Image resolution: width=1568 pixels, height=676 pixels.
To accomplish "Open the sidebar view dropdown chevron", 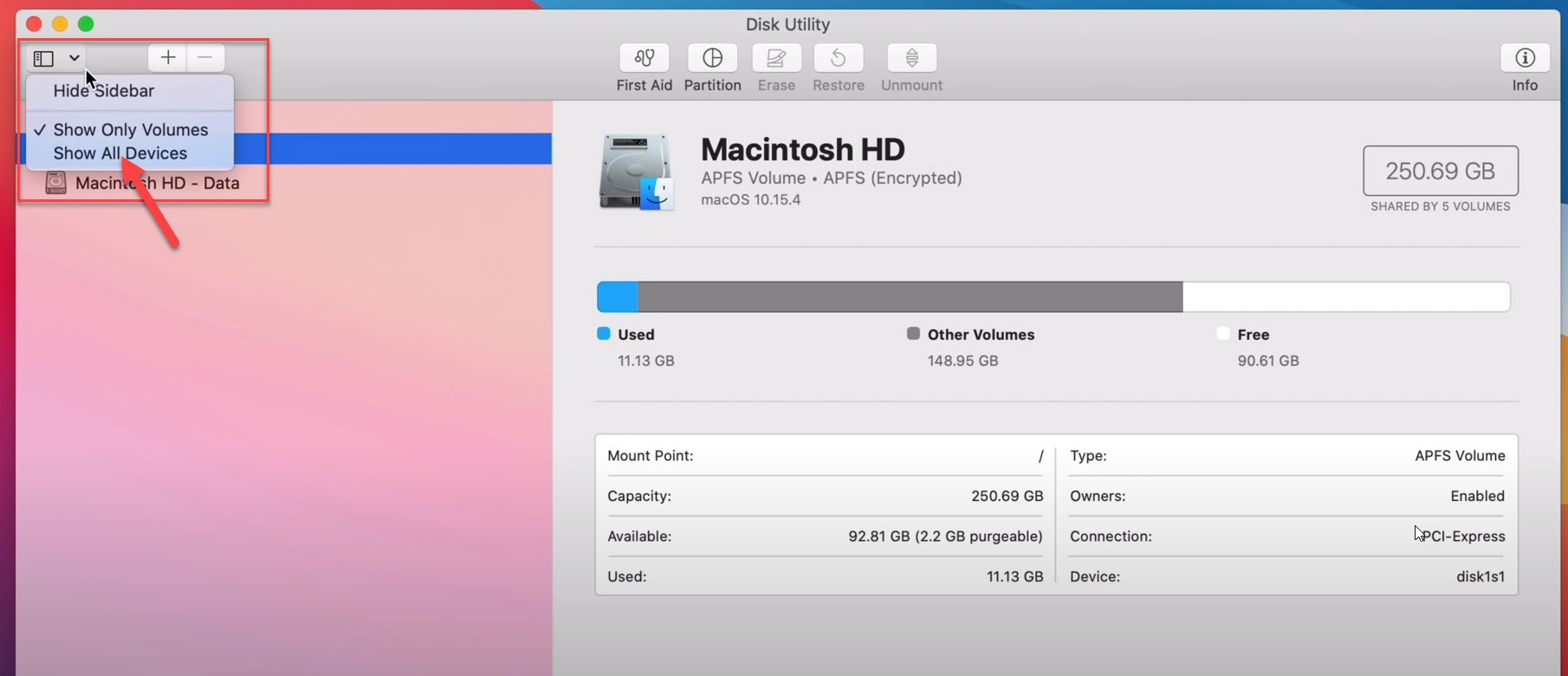I will pyautogui.click(x=75, y=58).
